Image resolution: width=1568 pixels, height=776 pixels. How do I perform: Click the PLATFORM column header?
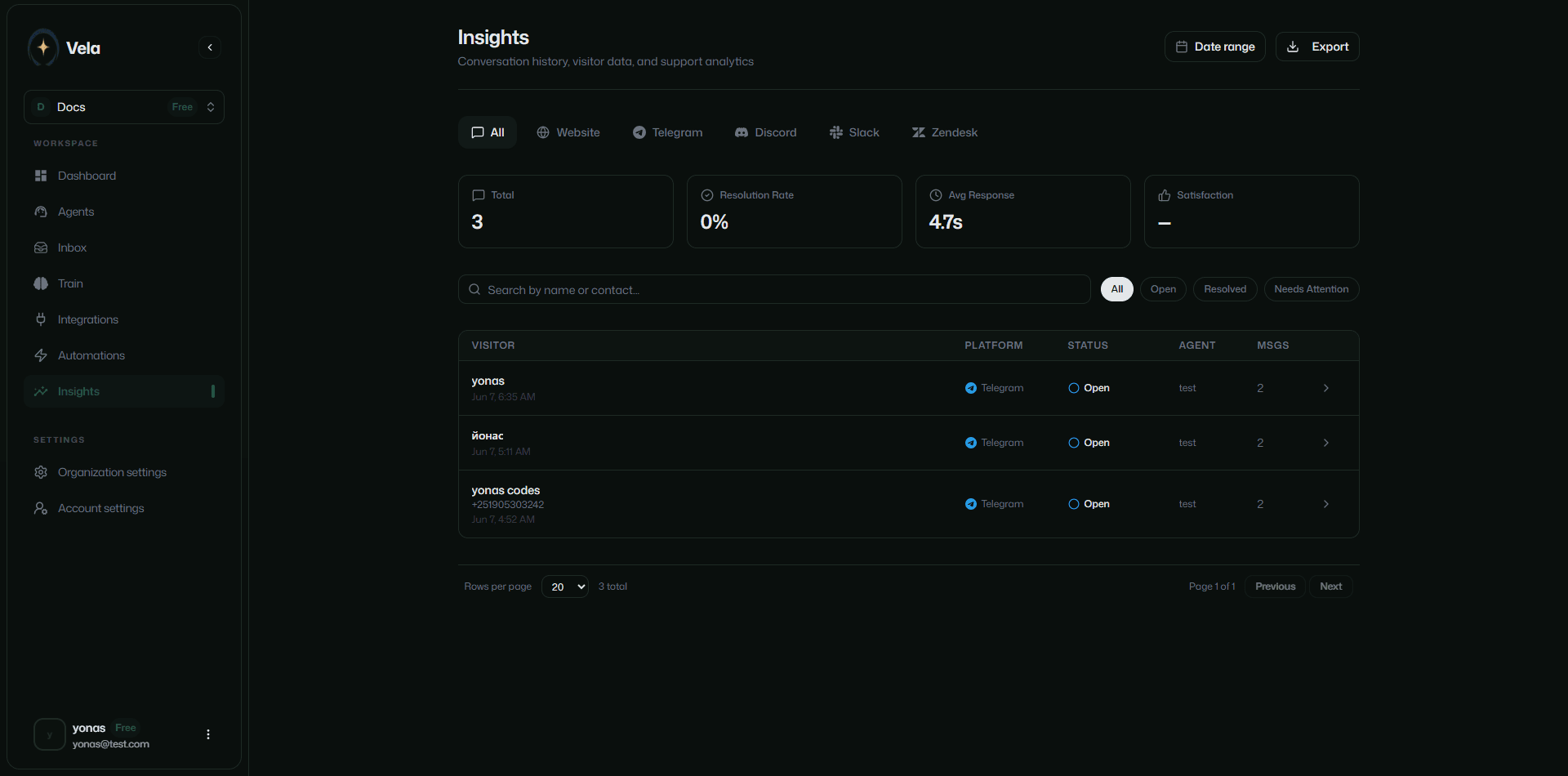pyautogui.click(x=994, y=346)
